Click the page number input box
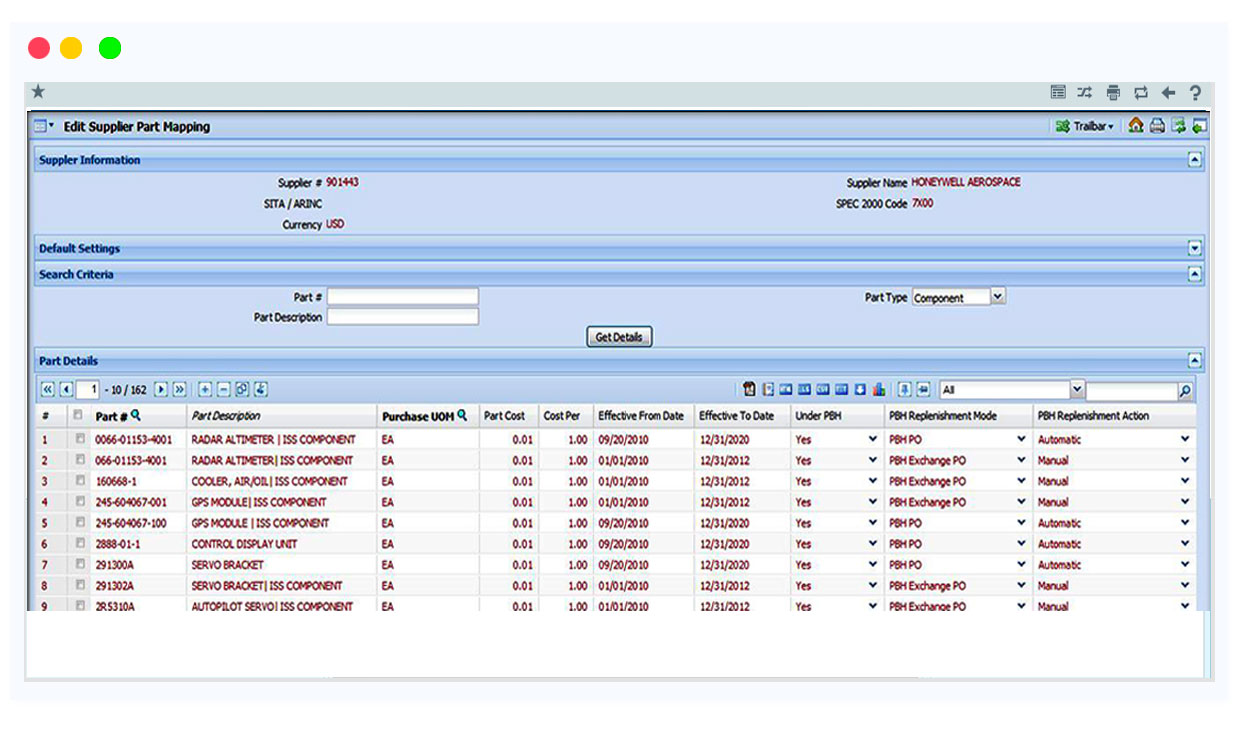 (x=89, y=389)
